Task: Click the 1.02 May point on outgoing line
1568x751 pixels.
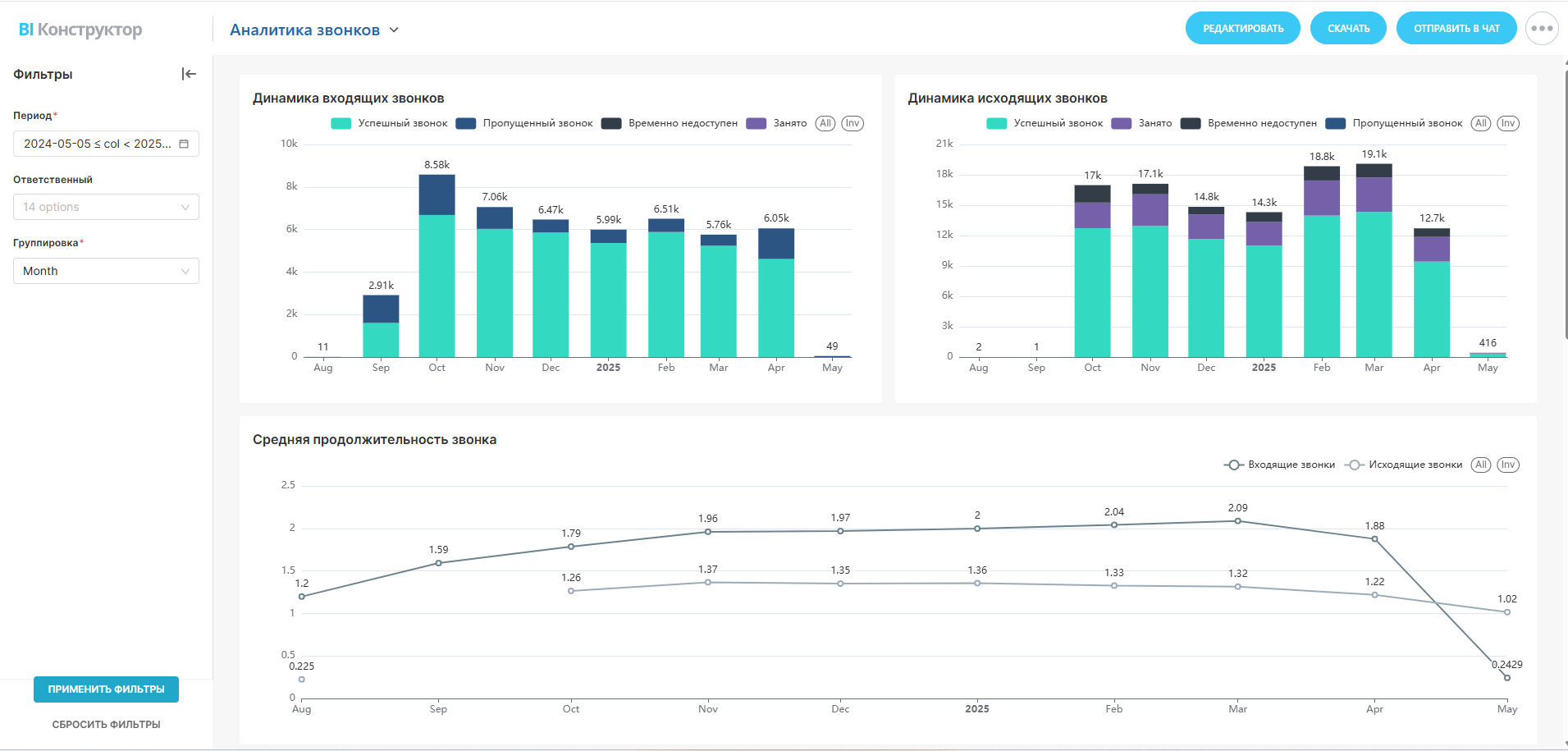Action: (1507, 612)
